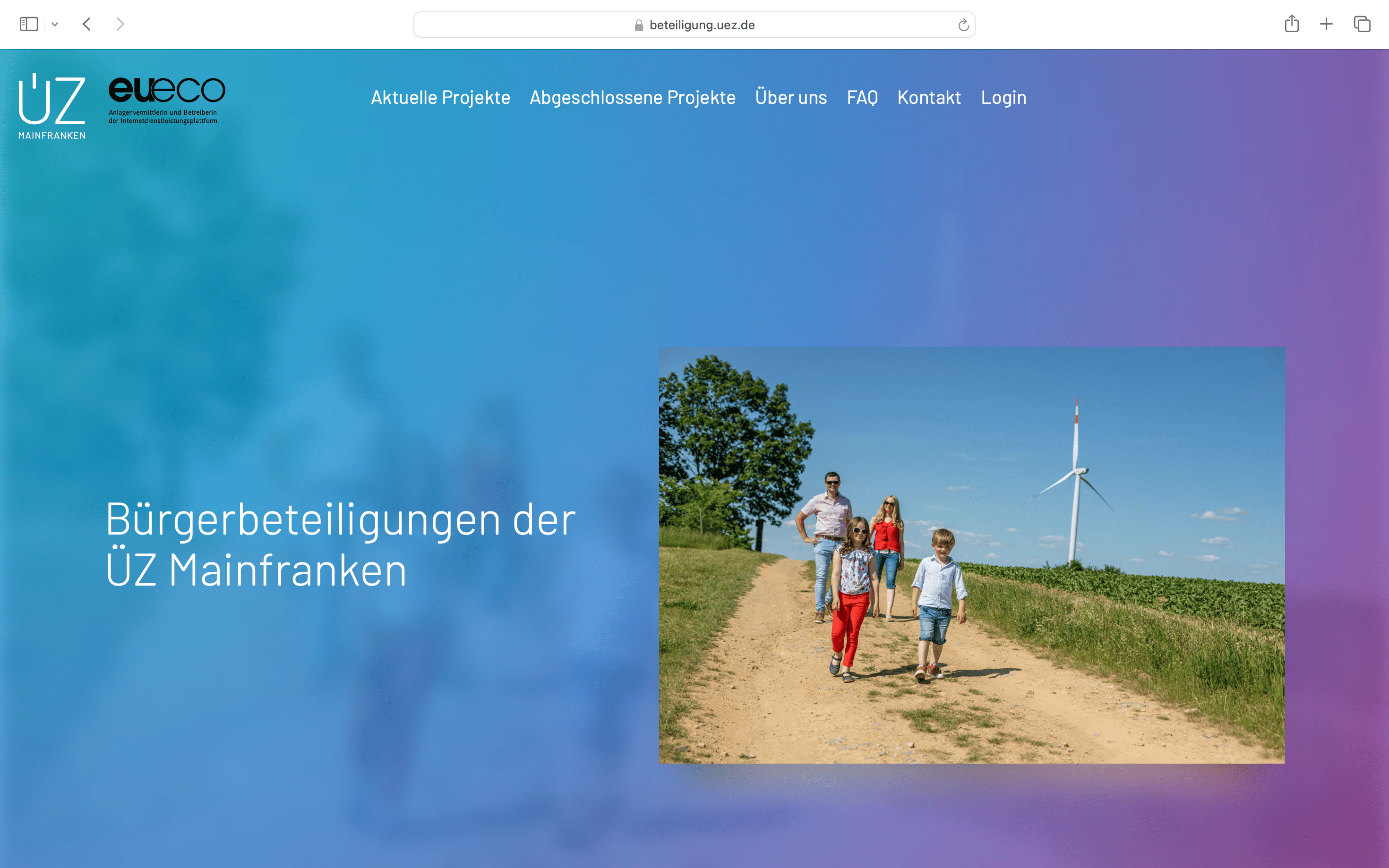The width and height of the screenshot is (1389, 868).
Task: Reload the page with the refresh icon
Action: 963,25
